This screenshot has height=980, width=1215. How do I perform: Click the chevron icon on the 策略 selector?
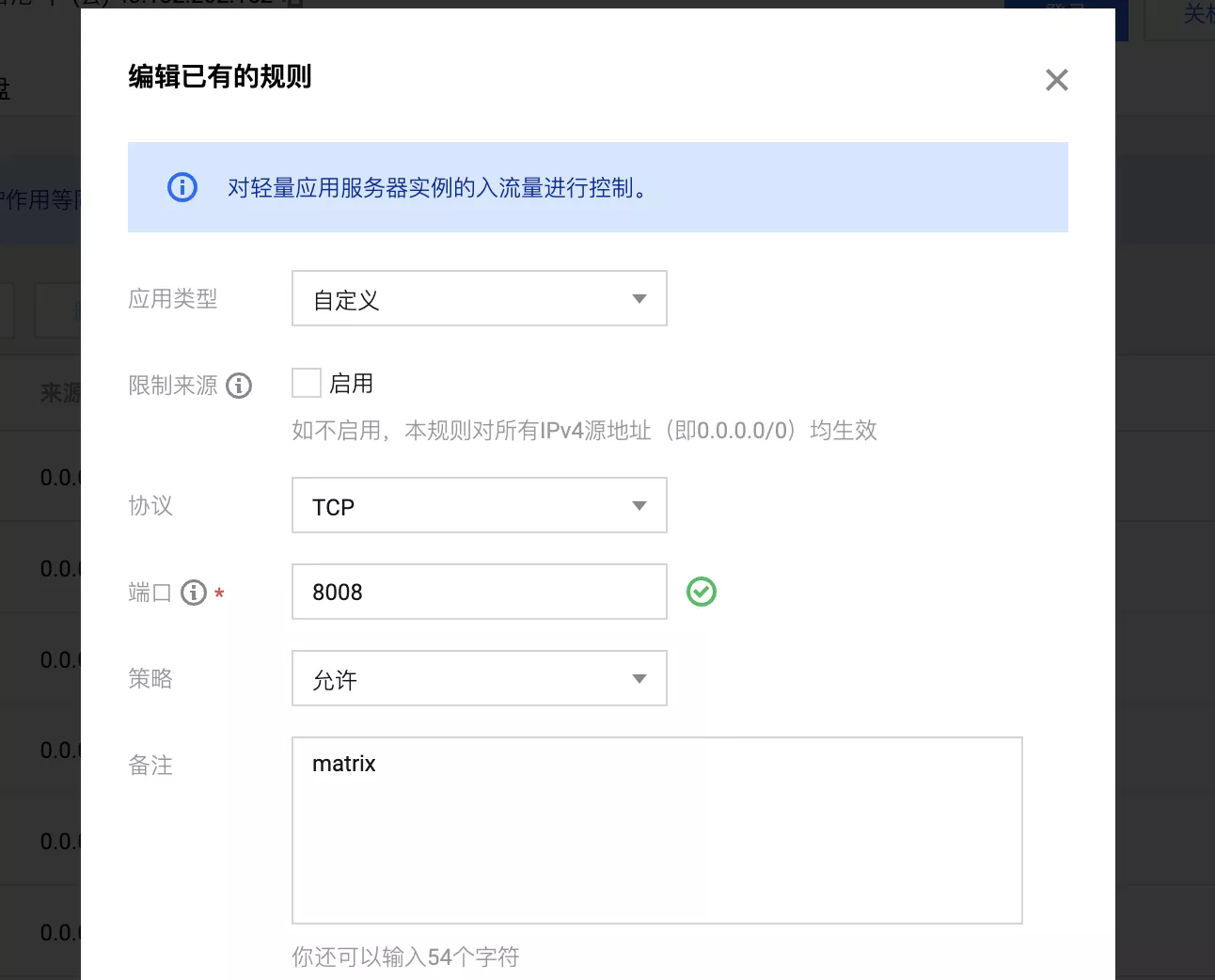pyautogui.click(x=639, y=678)
